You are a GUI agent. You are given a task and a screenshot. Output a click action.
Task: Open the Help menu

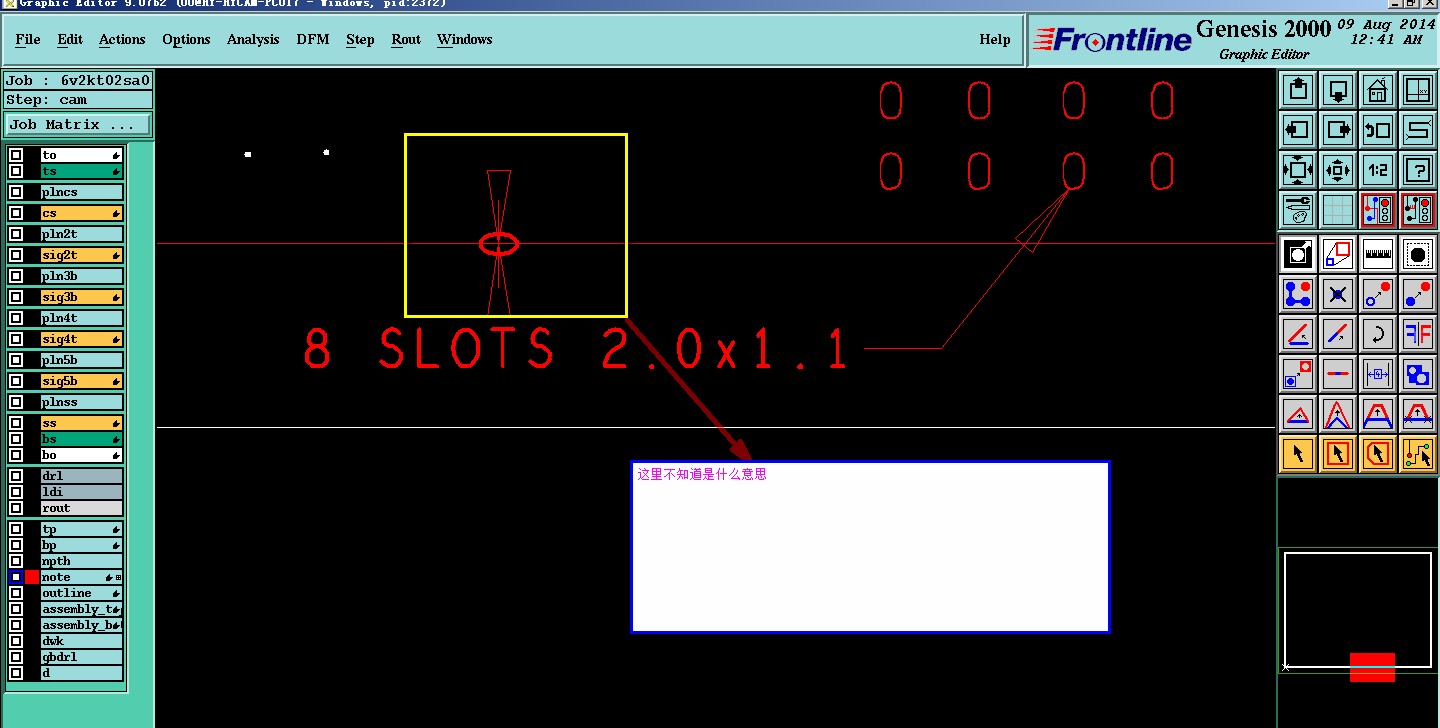click(x=995, y=39)
